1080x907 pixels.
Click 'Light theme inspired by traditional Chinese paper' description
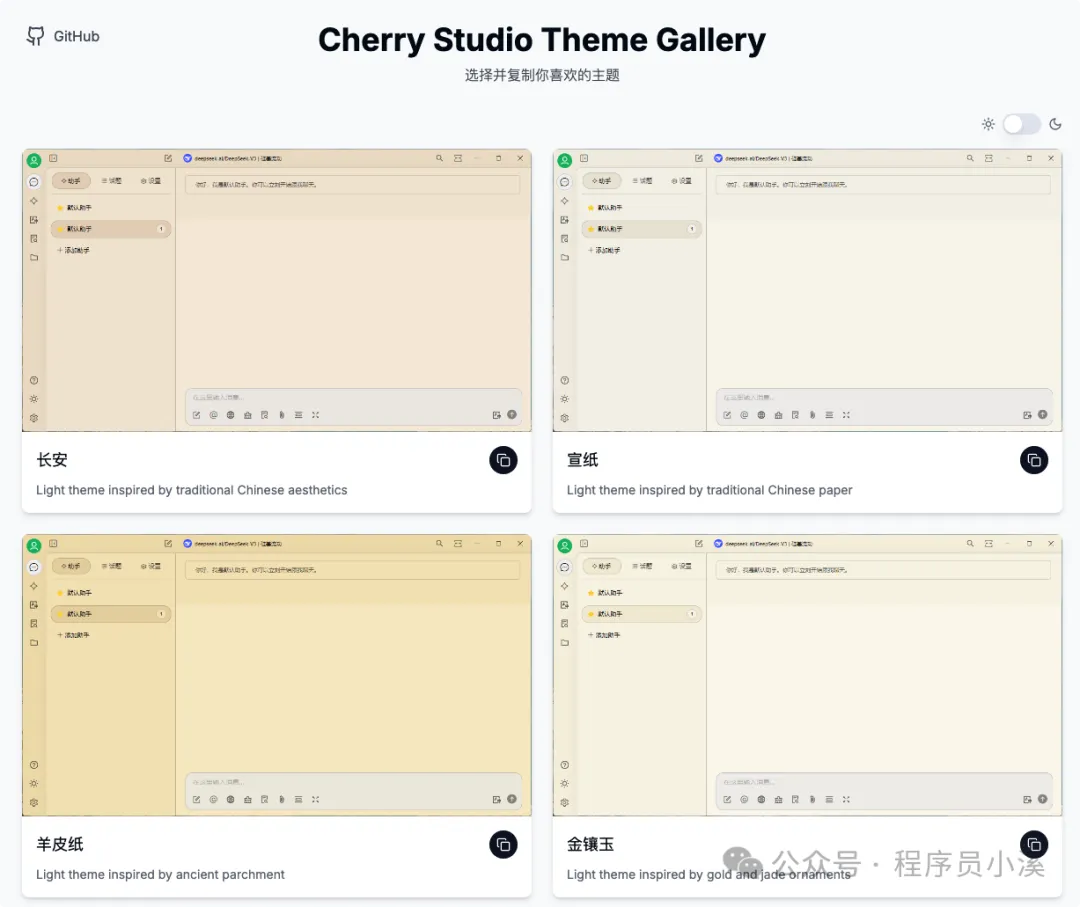709,490
